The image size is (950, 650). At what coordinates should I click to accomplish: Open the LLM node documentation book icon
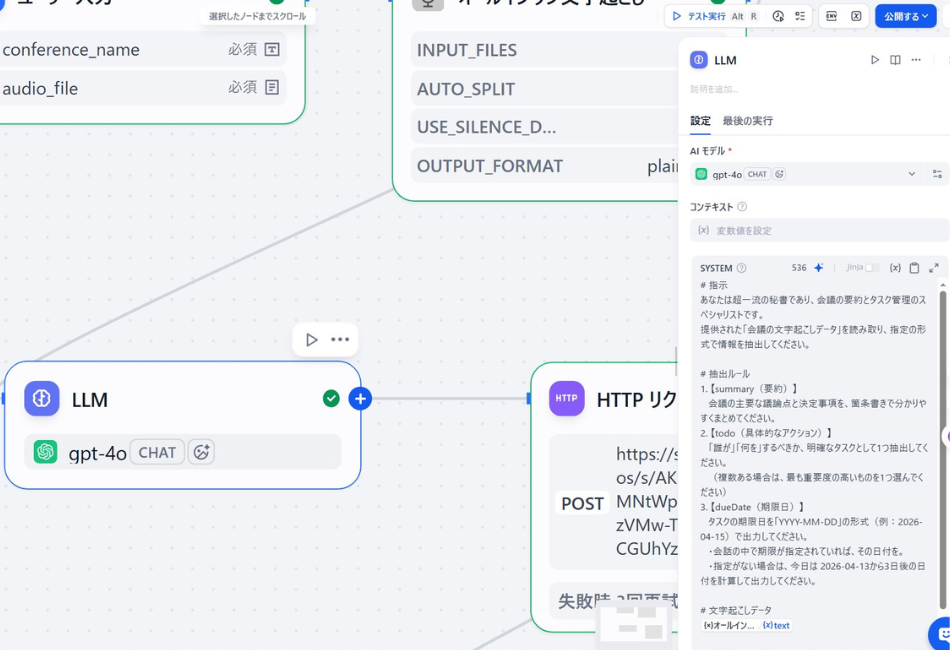(894, 59)
